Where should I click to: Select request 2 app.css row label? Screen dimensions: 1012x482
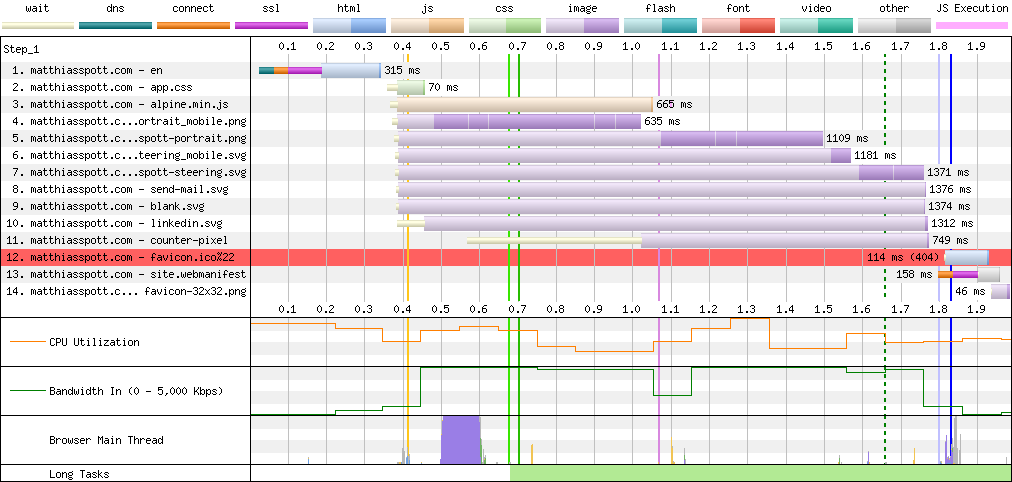(102, 88)
